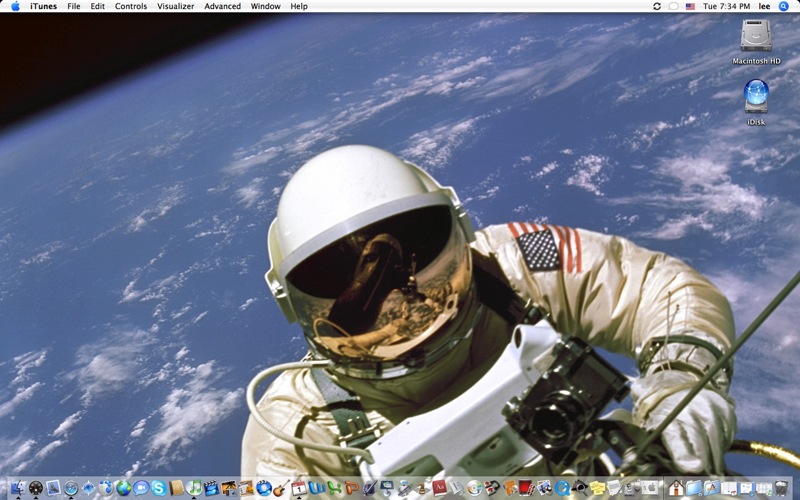Open iChat camera bubble icon
The width and height of the screenshot is (800, 500).
pos(141,488)
